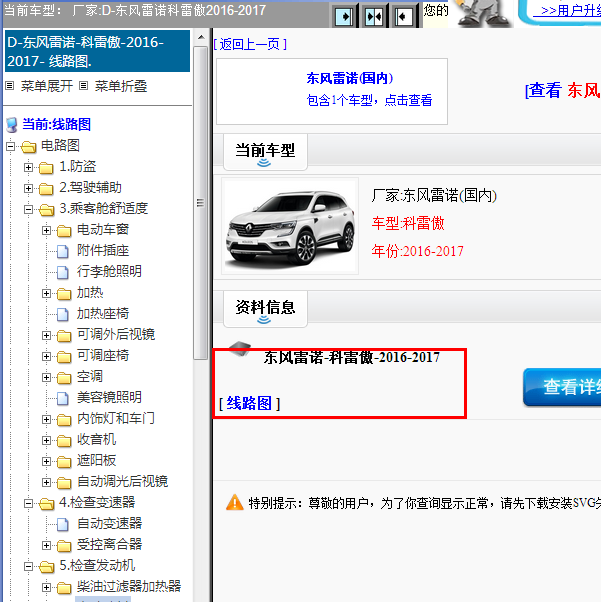The height and width of the screenshot is (602, 601).
Task: Expand the 空调 folder
Action: [x=46, y=377]
